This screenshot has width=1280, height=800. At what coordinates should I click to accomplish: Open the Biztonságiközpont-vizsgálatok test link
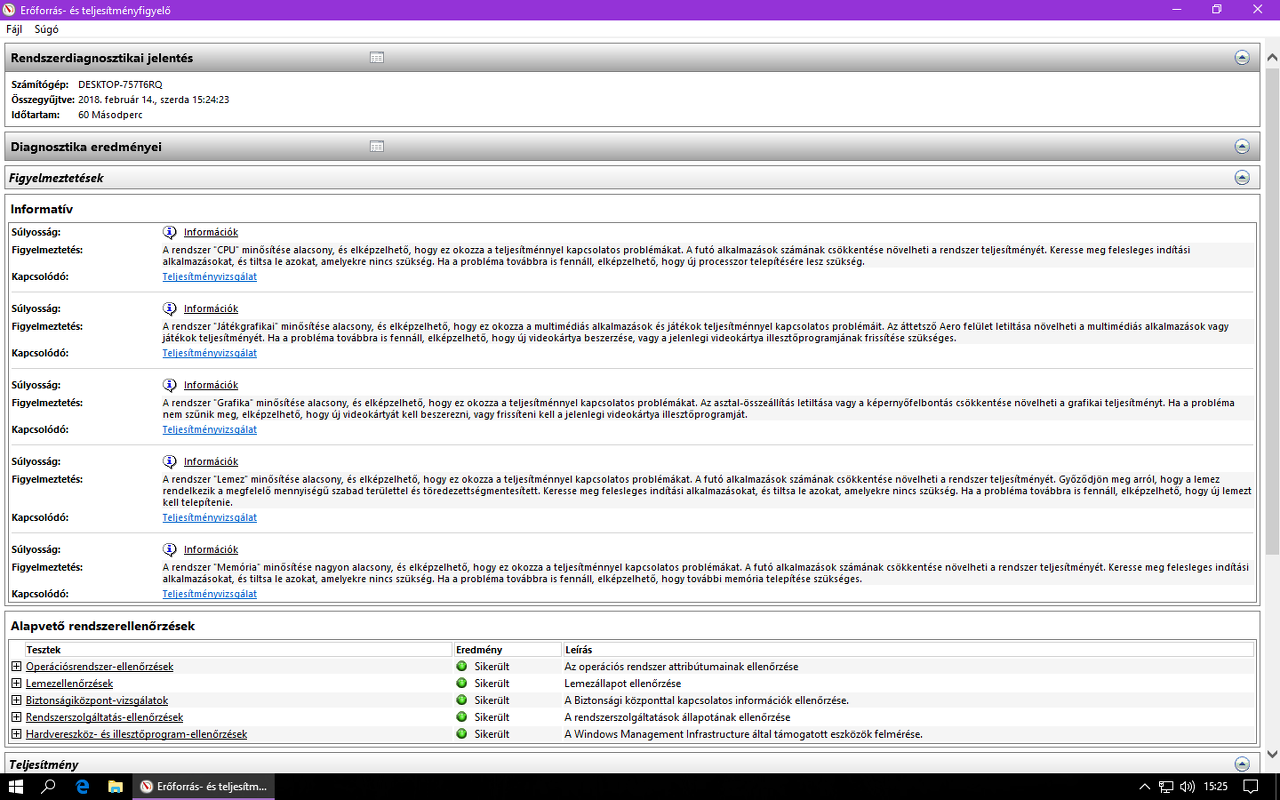[x=97, y=700]
